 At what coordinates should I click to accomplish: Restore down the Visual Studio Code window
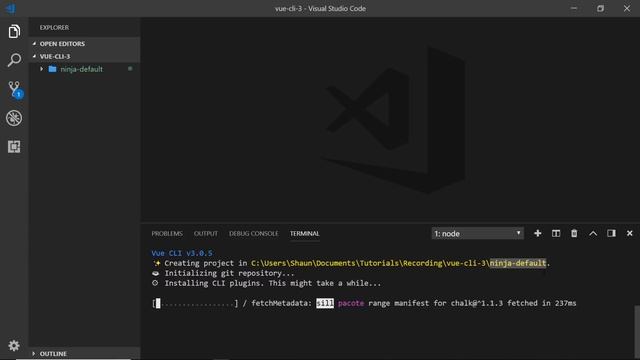pos(600,8)
